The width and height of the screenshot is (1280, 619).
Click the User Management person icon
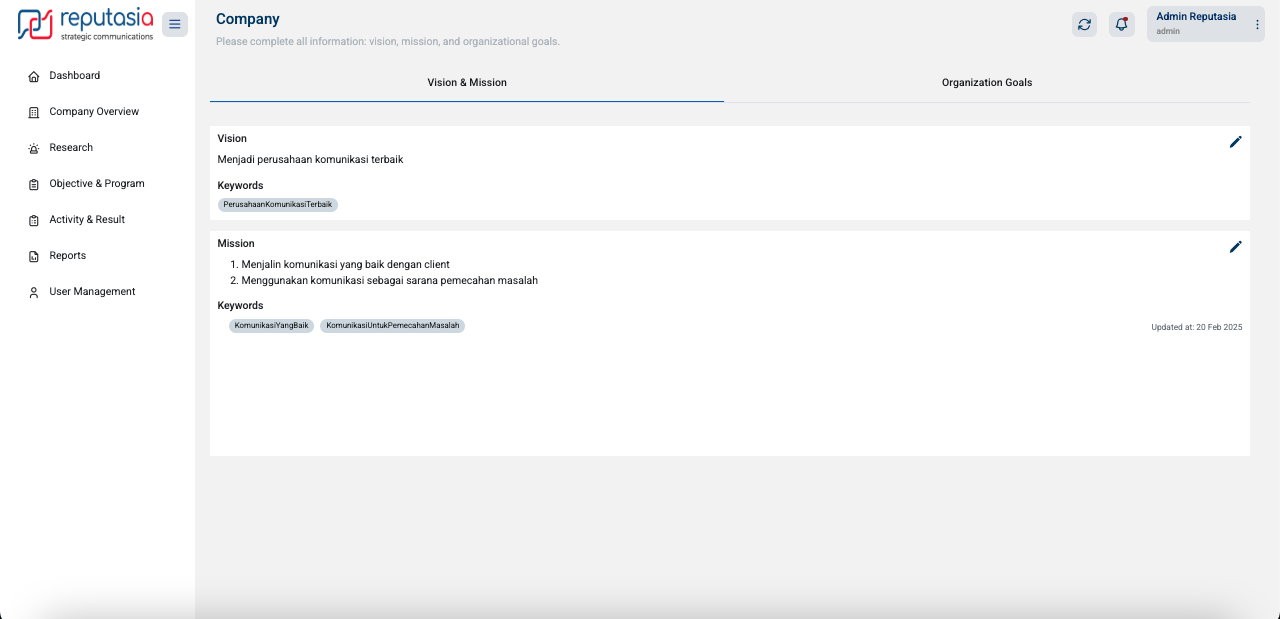[x=34, y=292]
